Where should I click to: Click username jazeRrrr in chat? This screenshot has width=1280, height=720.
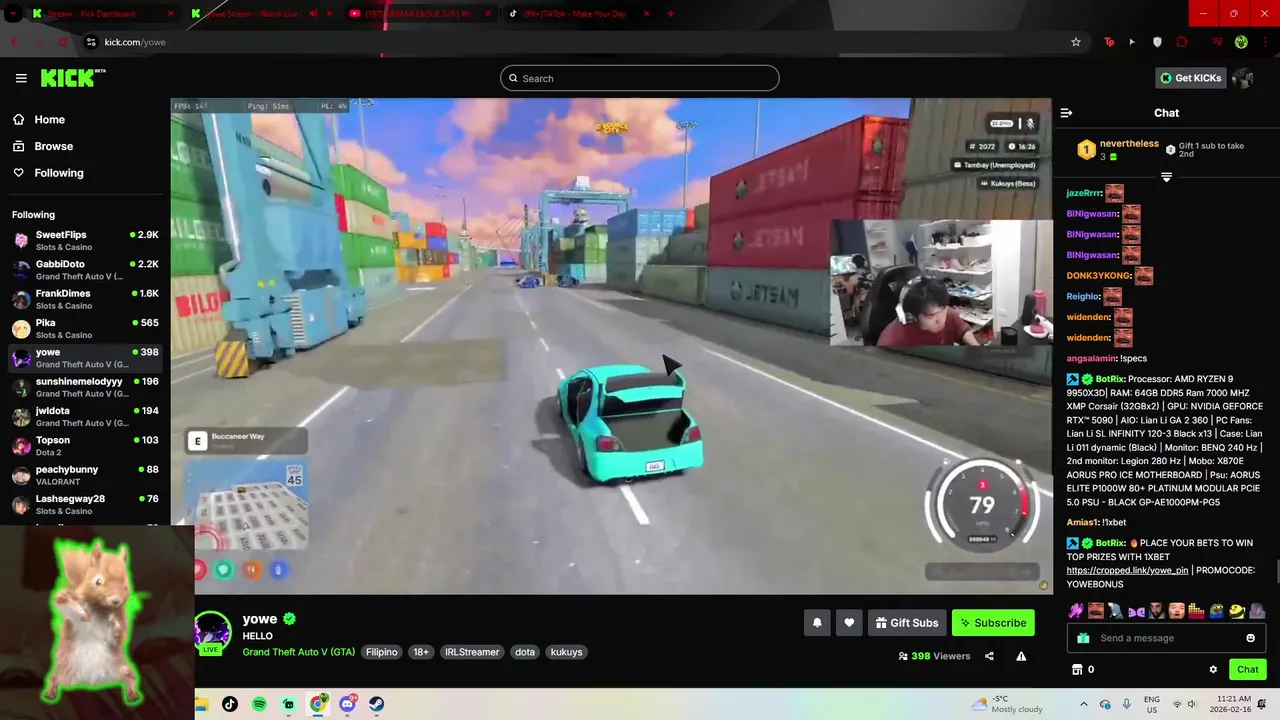pos(1084,193)
